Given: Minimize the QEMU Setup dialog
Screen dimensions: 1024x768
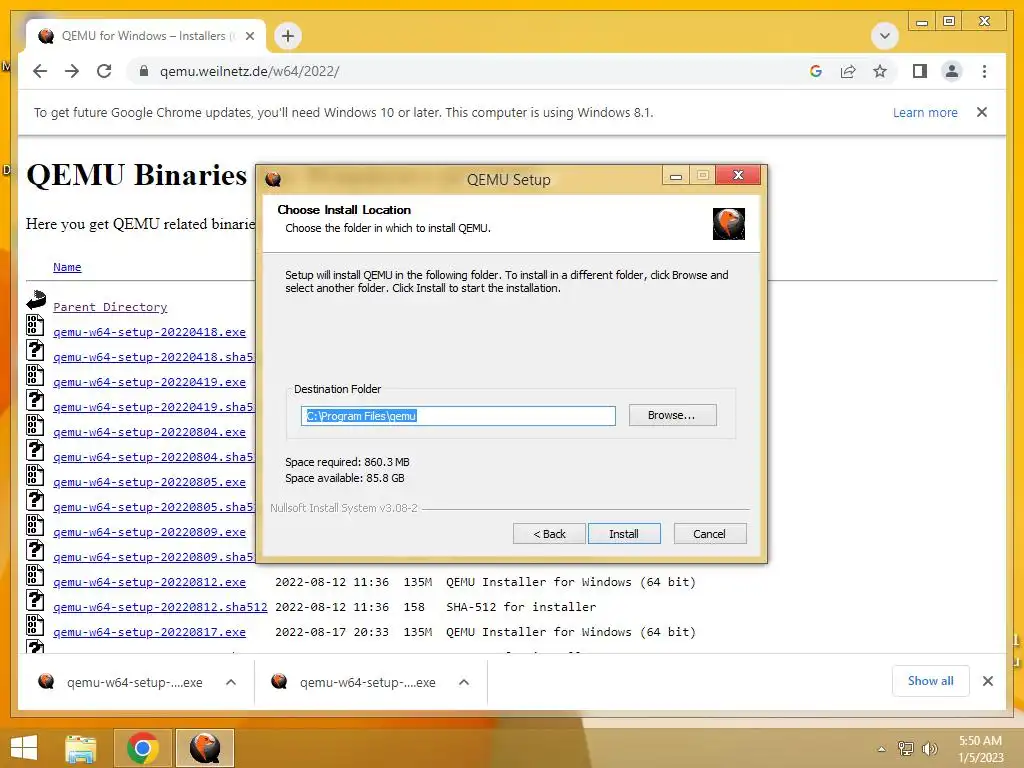Looking at the screenshot, I should click(x=676, y=176).
